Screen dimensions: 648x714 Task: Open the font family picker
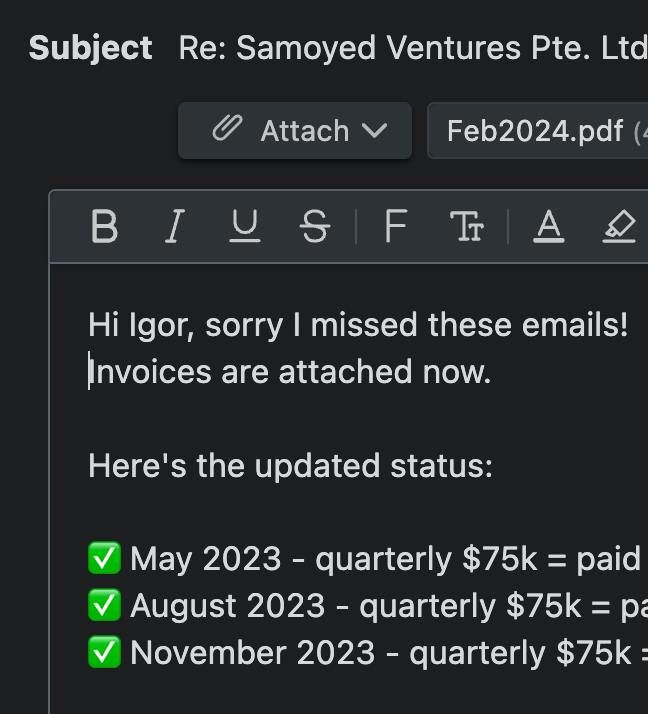click(395, 227)
